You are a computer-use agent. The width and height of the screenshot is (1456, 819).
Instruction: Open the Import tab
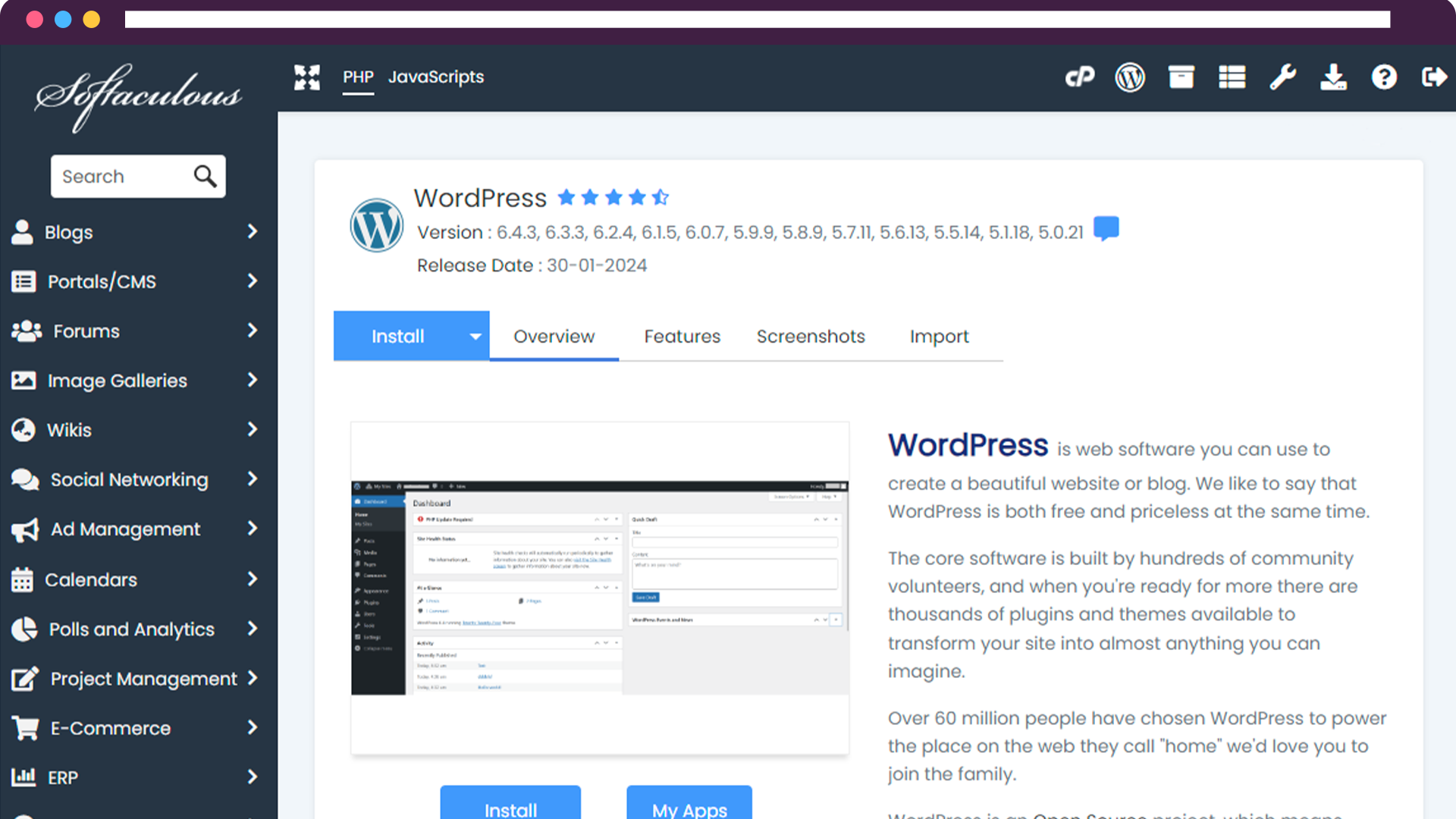[x=939, y=336]
